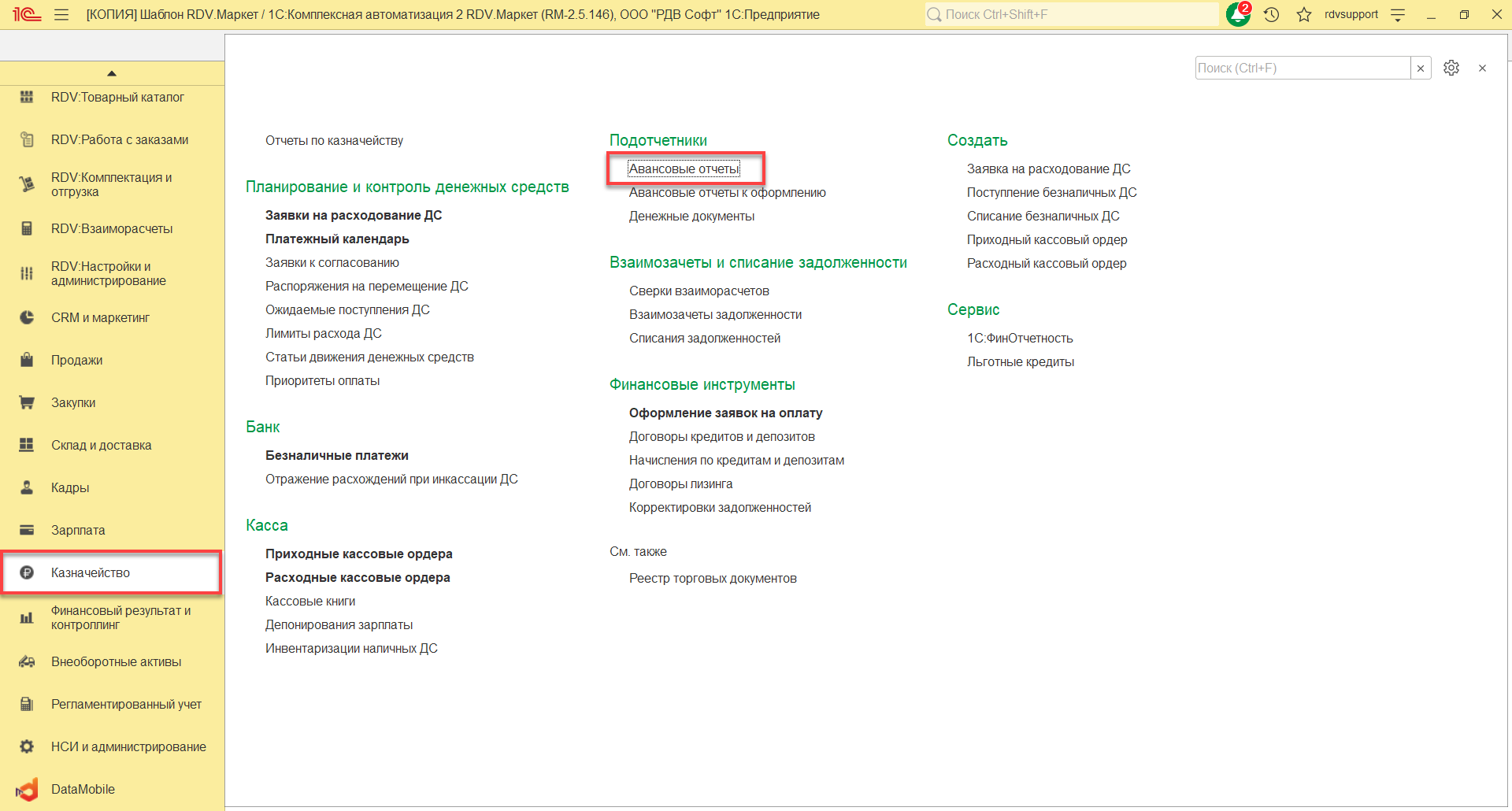Image resolution: width=1512 pixels, height=811 pixels.
Task: Close the Казначейство section menu
Action: [1482, 68]
